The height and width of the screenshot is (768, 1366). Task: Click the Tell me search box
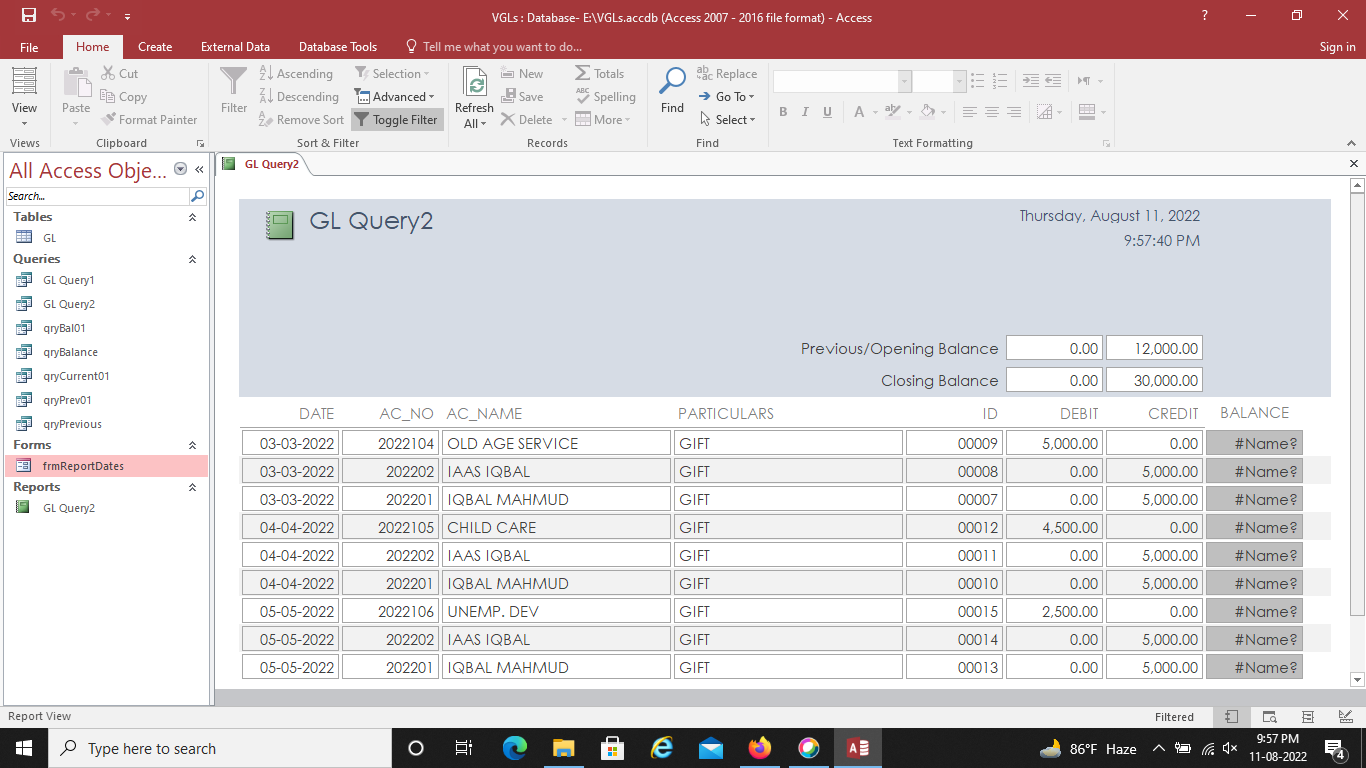pyautogui.click(x=502, y=47)
